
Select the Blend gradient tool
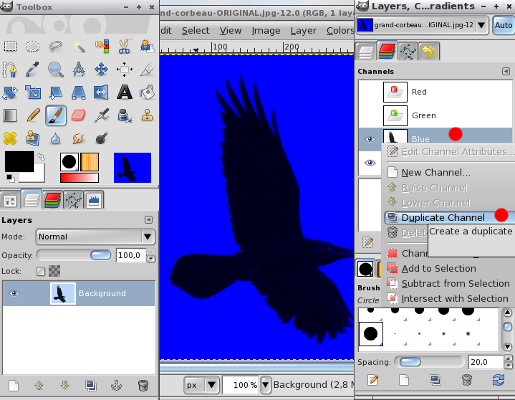[10, 115]
